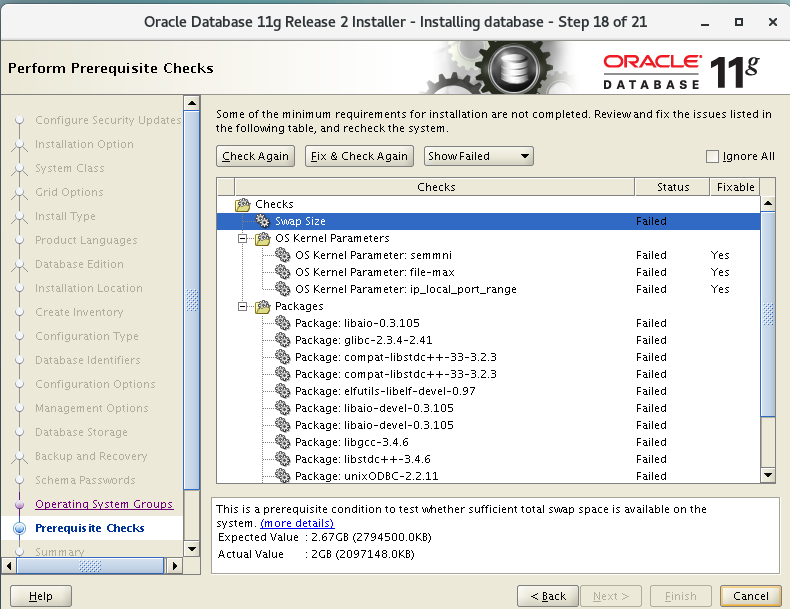The image size is (790, 609).
Task: Open the Help button
Action: pyautogui.click(x=41, y=596)
